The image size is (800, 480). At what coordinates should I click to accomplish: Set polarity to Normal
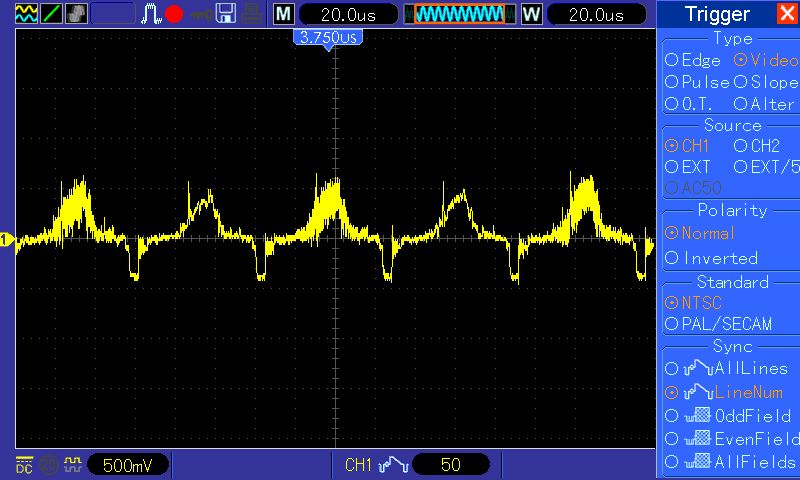pyautogui.click(x=699, y=233)
